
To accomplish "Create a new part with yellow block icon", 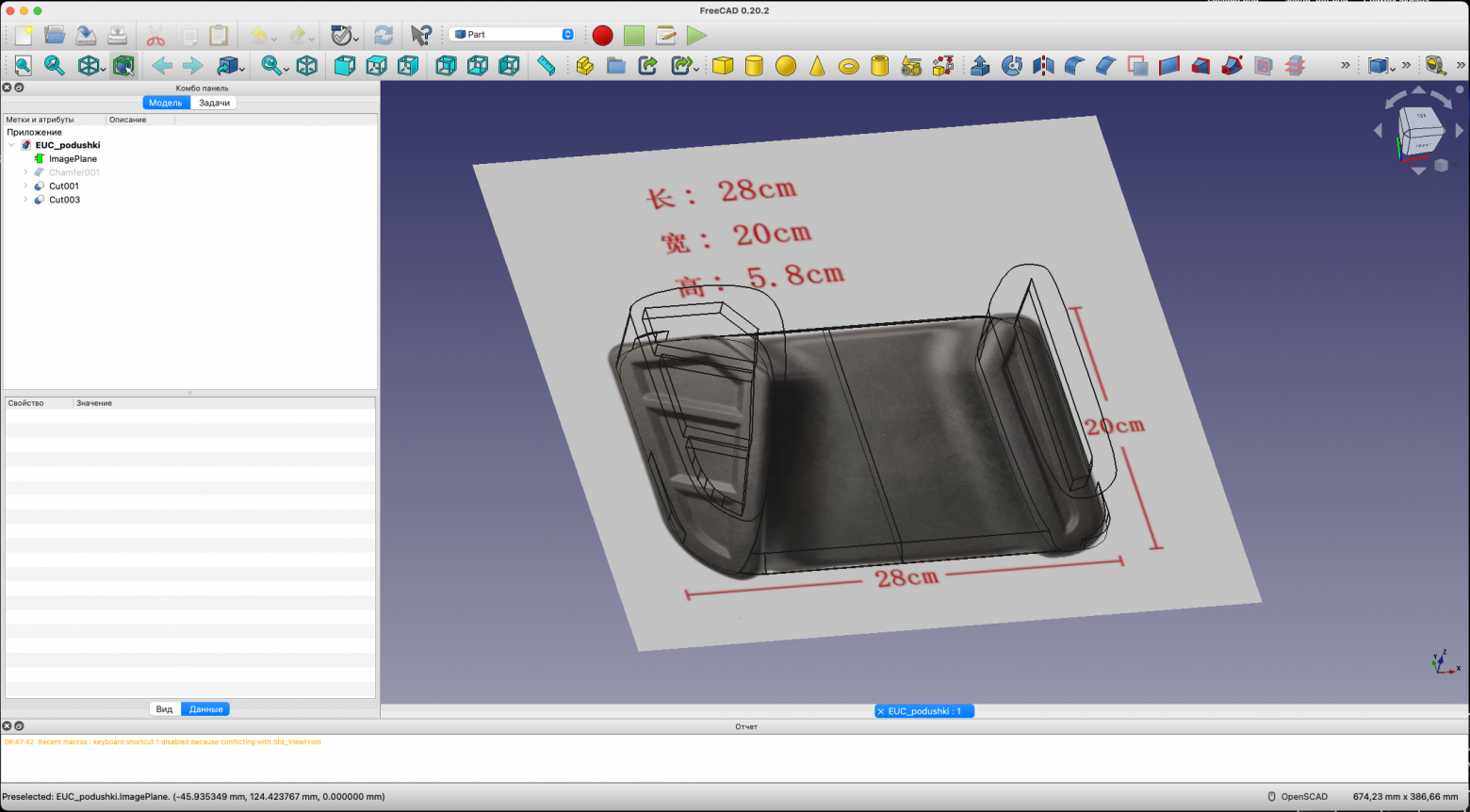I will 584,65.
